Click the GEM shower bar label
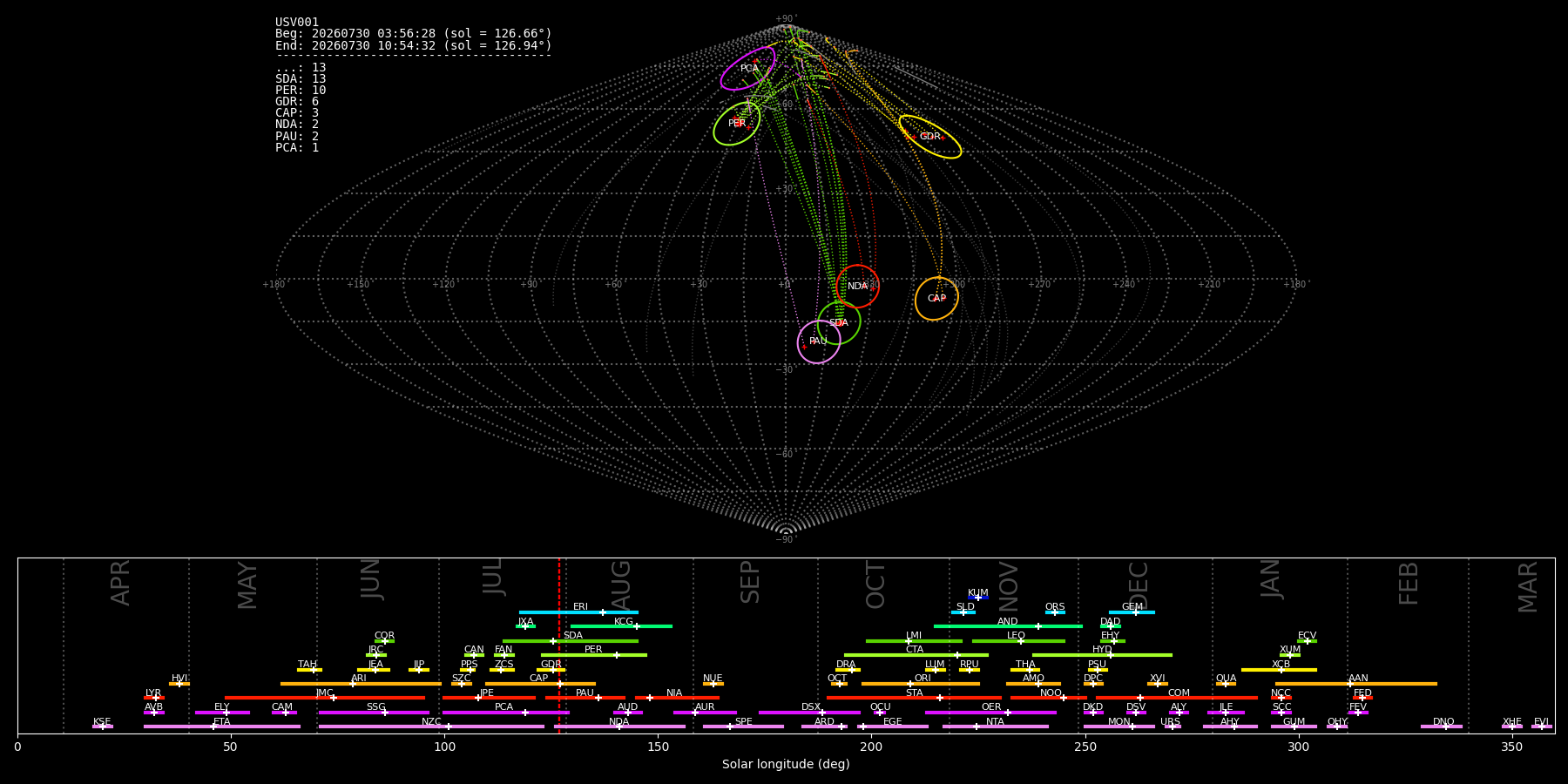 [1132, 607]
